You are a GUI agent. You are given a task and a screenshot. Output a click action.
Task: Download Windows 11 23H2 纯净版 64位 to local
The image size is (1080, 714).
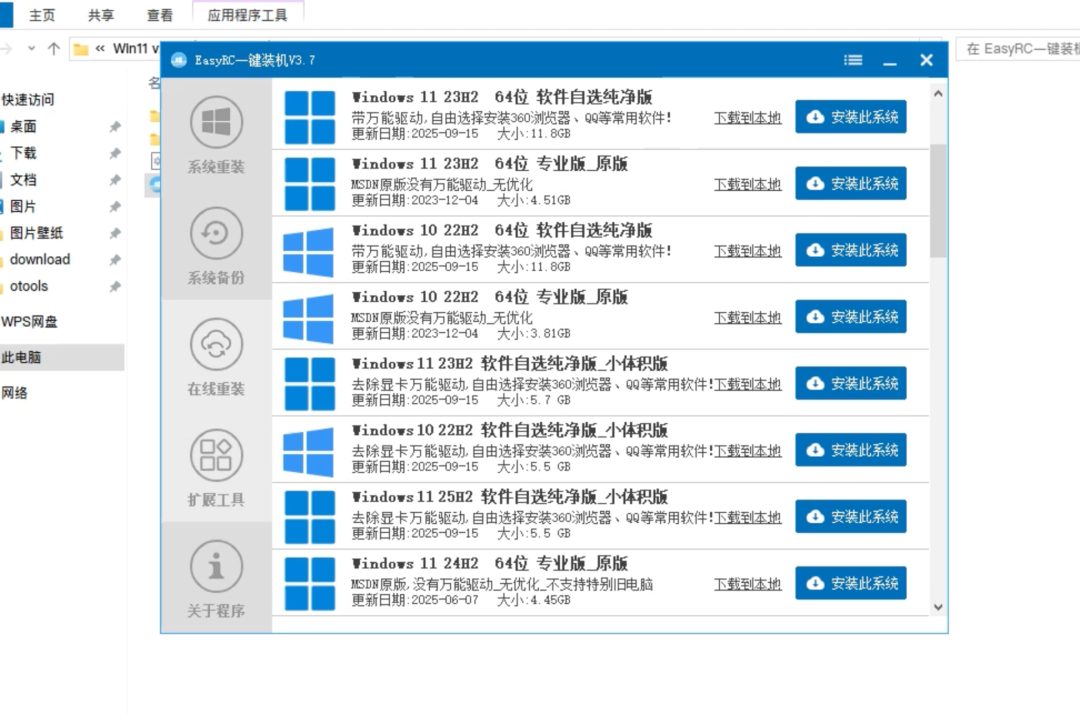pos(747,118)
